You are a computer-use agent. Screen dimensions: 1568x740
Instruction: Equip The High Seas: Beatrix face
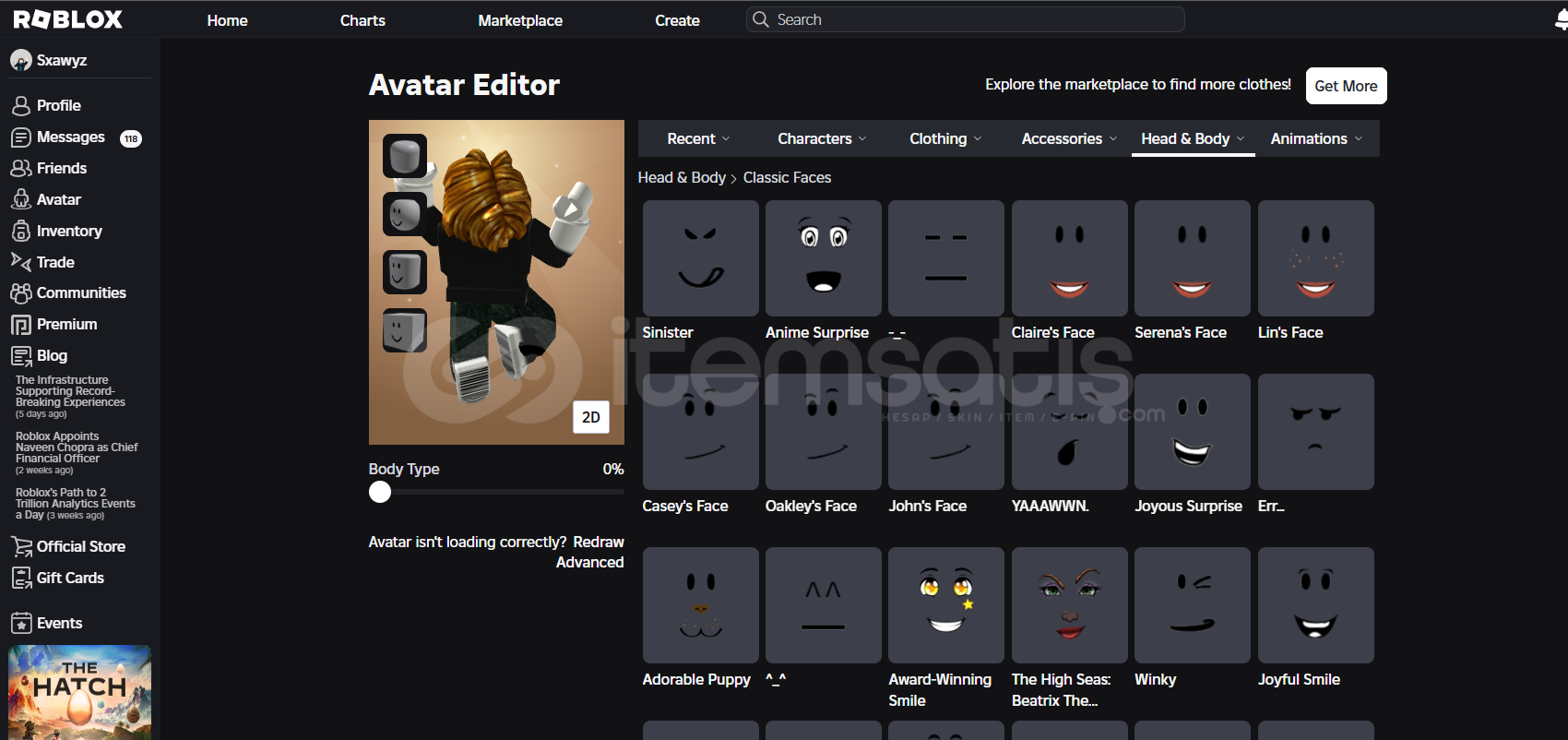[x=1070, y=605]
